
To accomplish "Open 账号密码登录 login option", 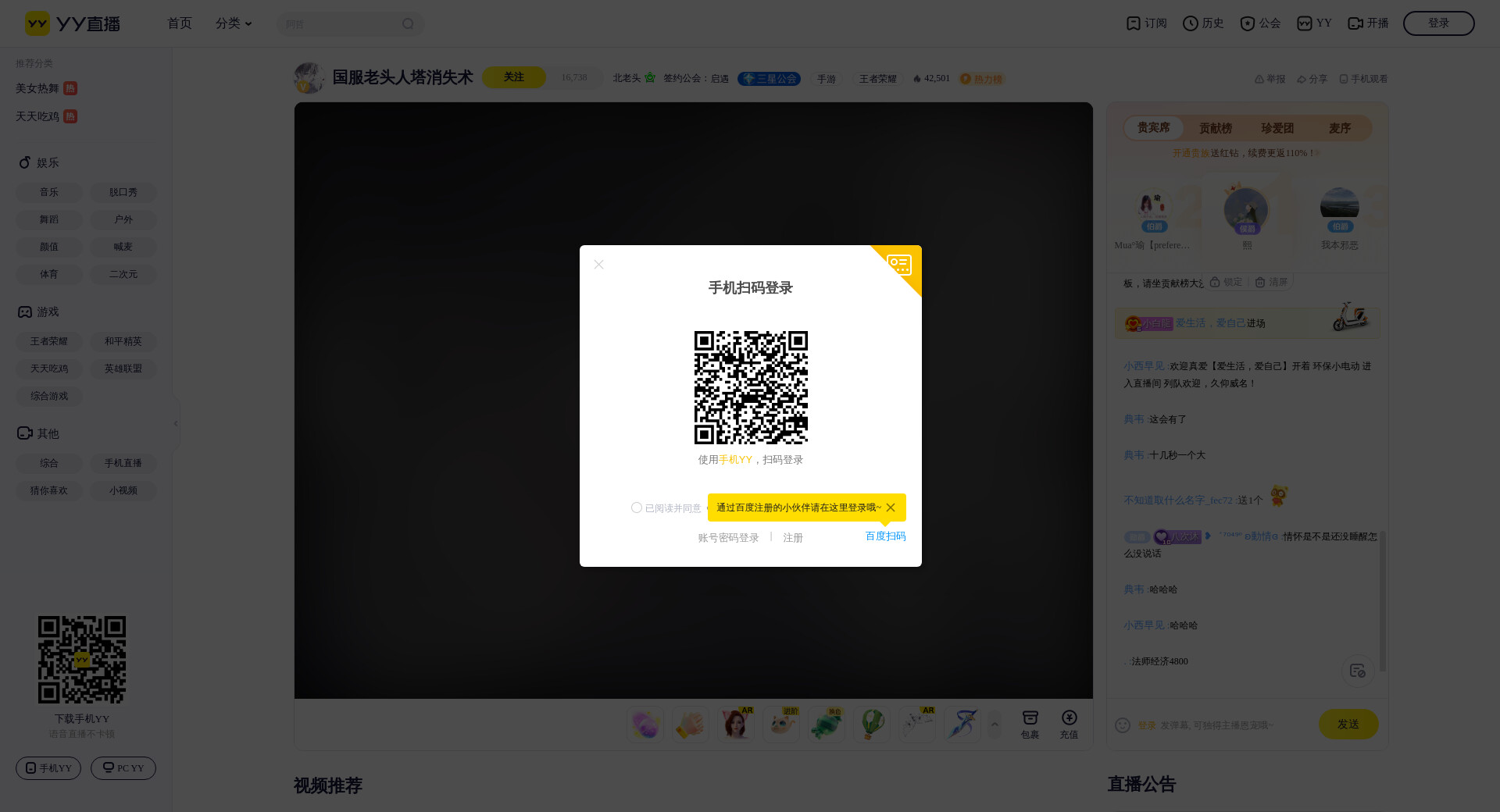I will point(728,538).
